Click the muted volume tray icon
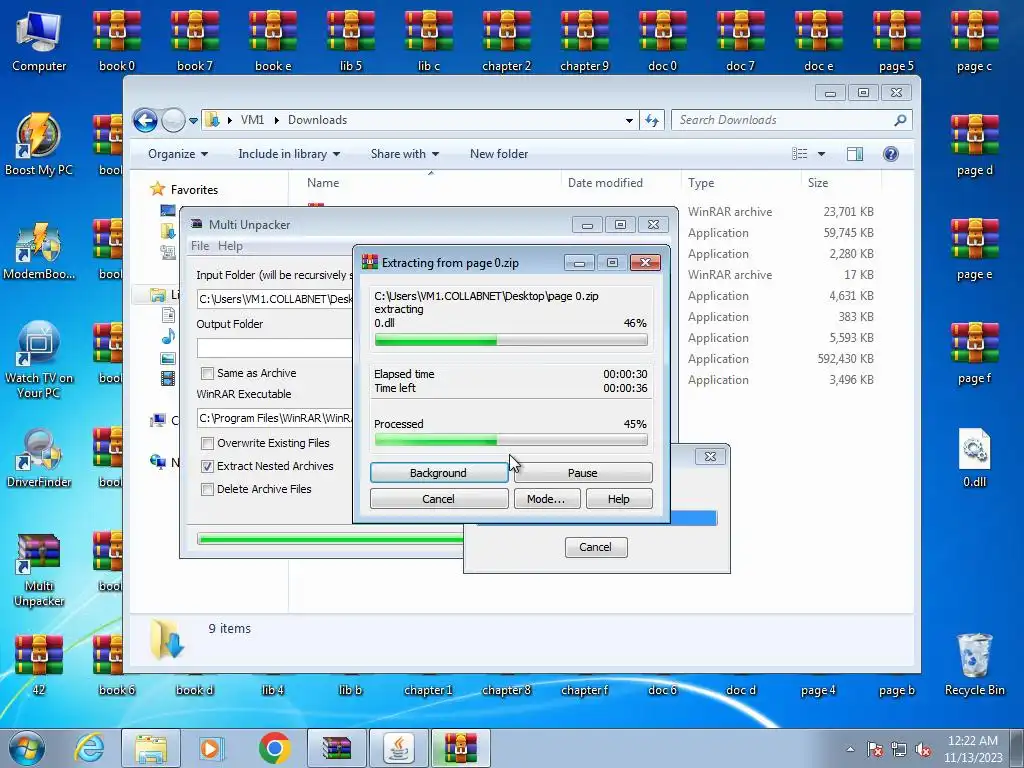The width and height of the screenshot is (1024, 768). pos(923,749)
